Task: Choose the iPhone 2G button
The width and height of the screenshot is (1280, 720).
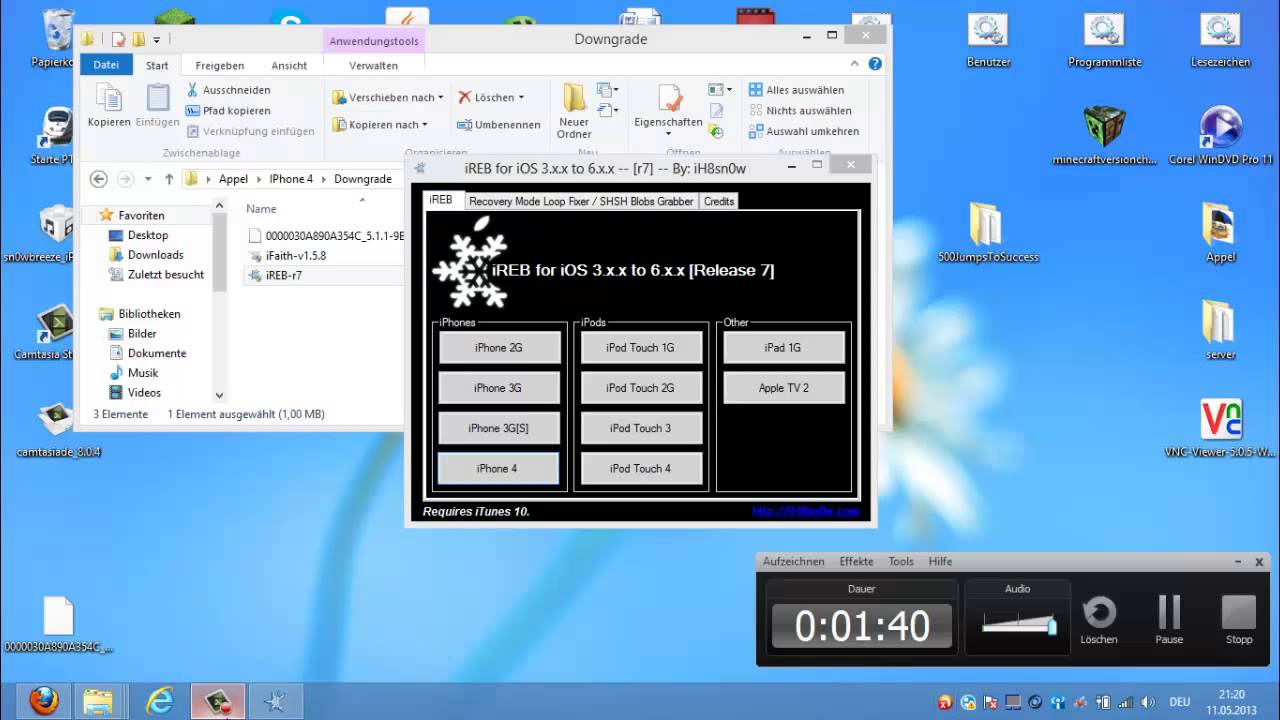Action: [x=498, y=348]
